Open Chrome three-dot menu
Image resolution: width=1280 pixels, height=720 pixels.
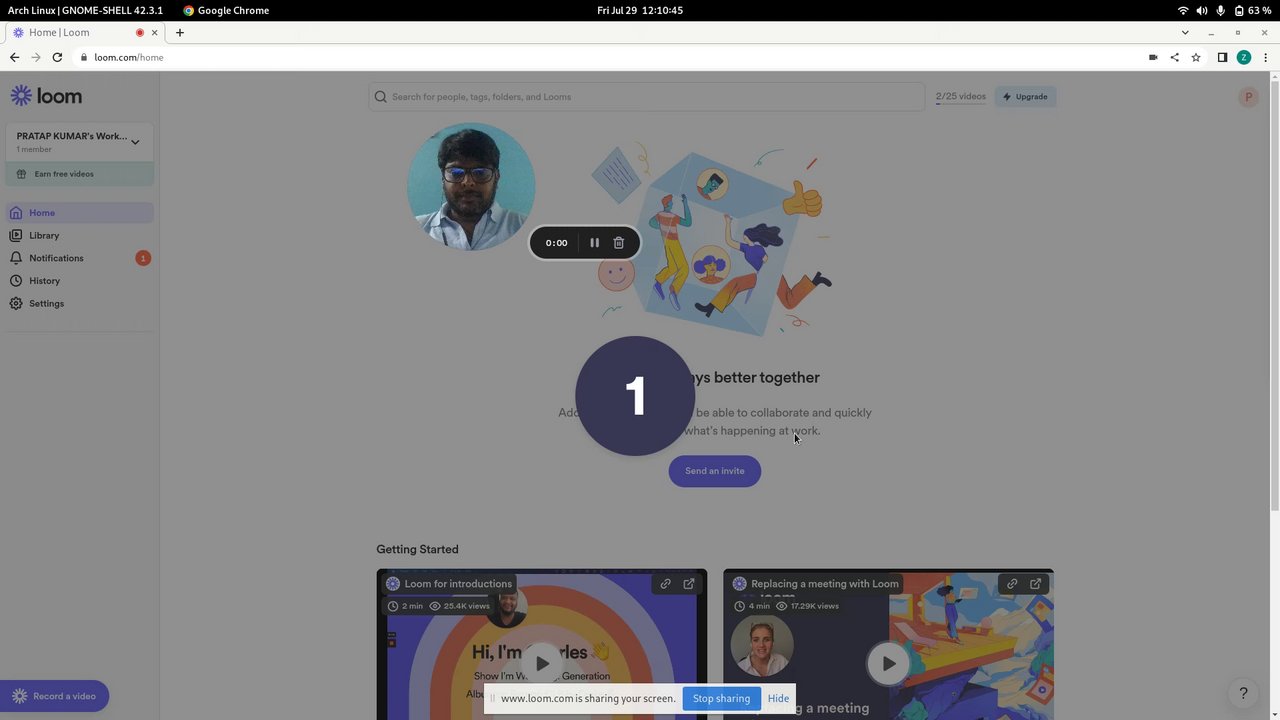point(1266,57)
